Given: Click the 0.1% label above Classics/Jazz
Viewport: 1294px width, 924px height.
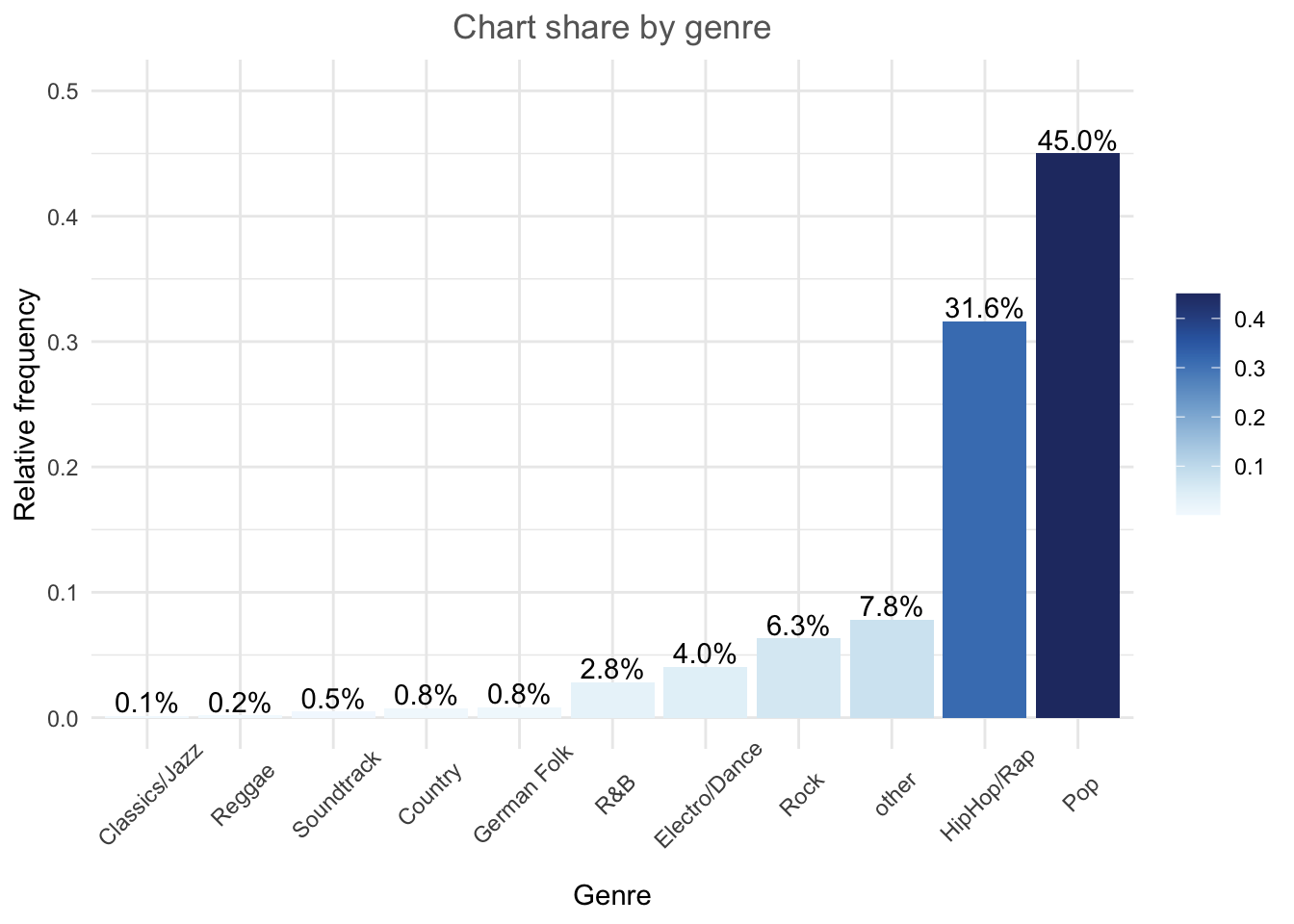Looking at the screenshot, I should (146, 704).
